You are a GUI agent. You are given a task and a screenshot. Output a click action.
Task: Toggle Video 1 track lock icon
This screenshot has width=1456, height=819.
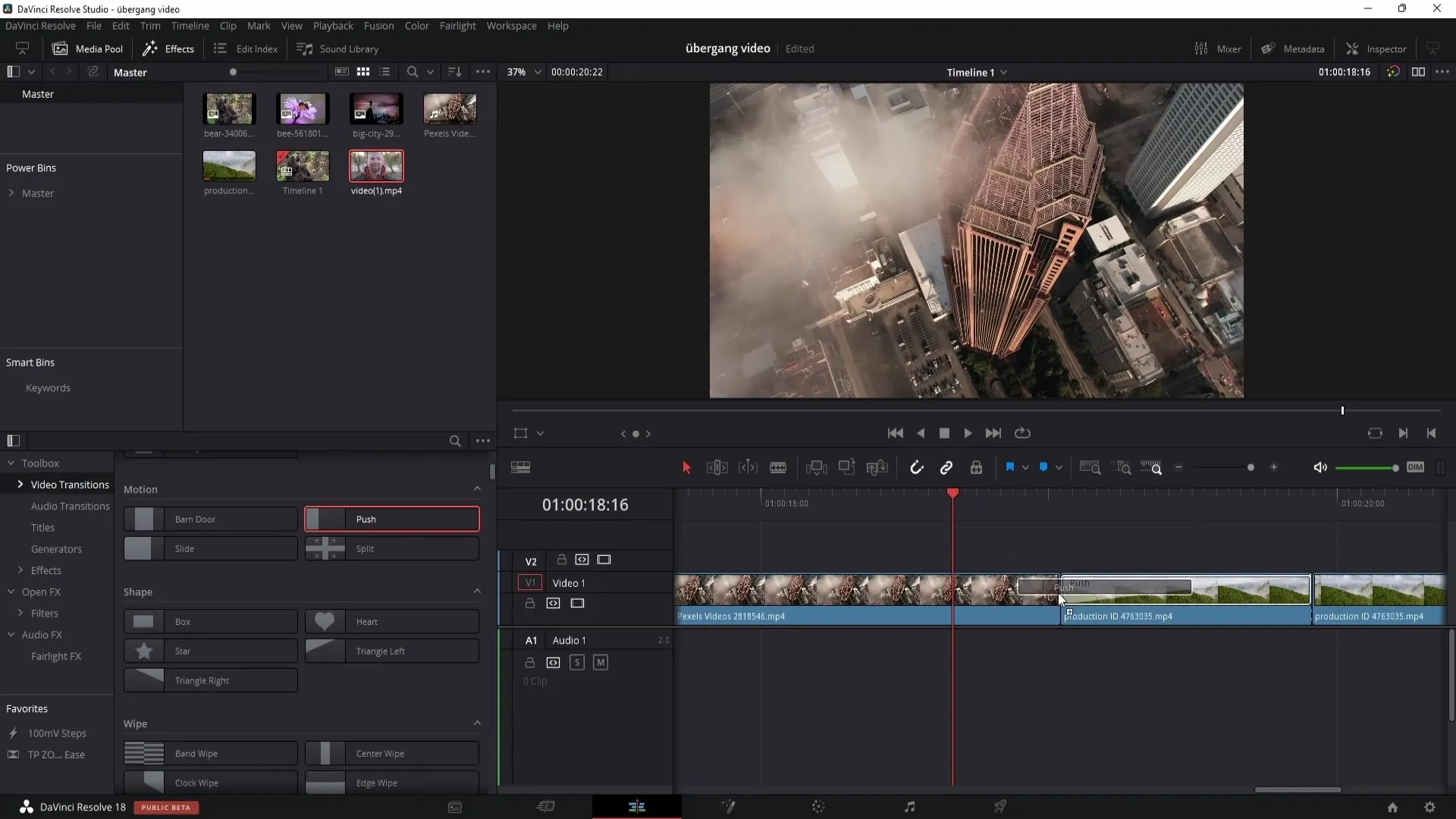click(x=530, y=603)
